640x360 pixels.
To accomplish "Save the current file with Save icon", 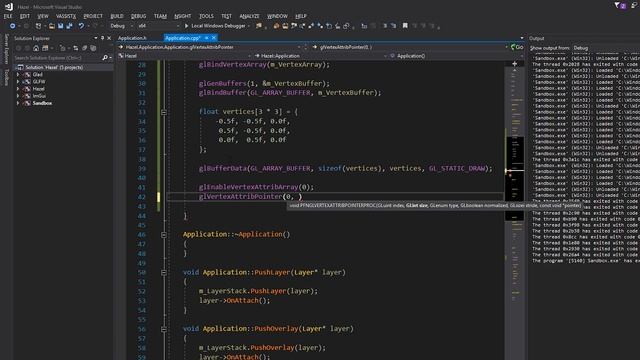I will pos(60,26).
